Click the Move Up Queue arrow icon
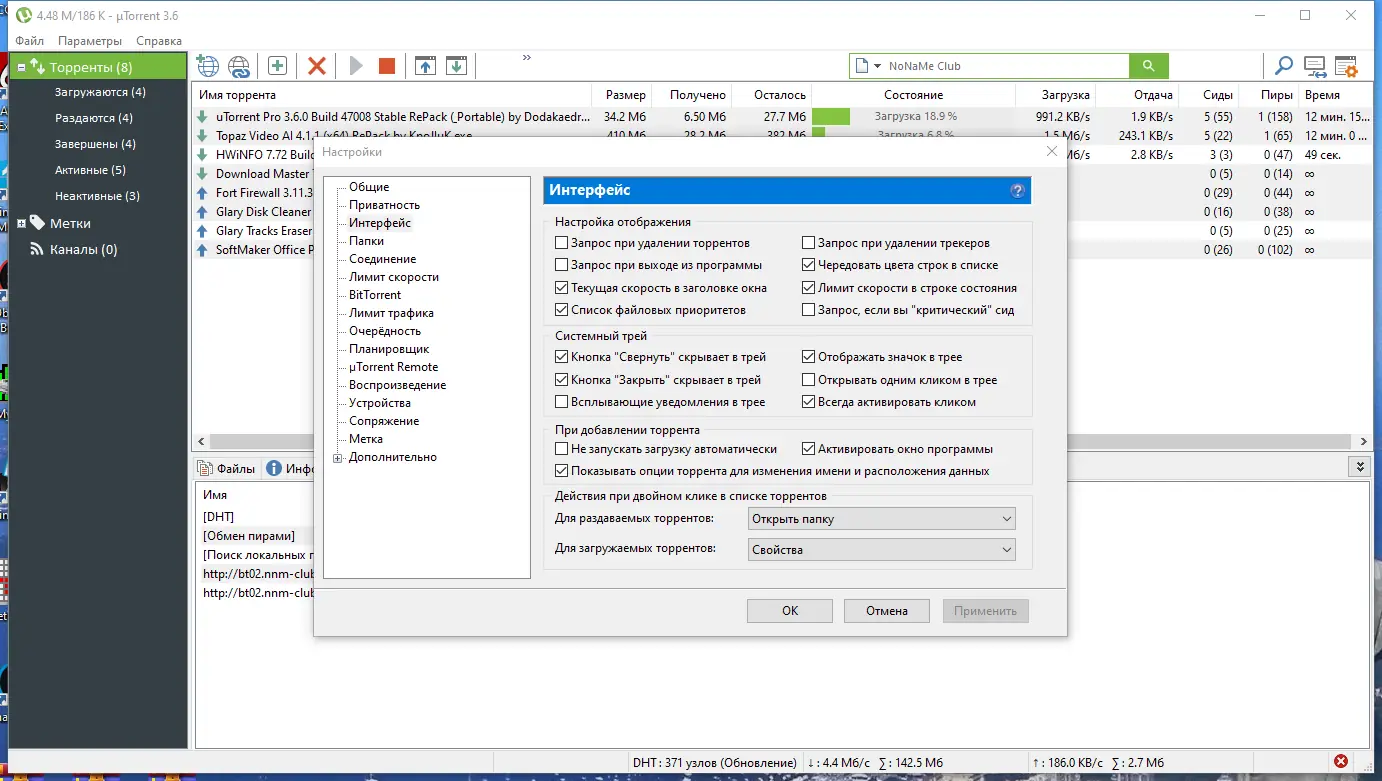Viewport: 1382px width, 781px height. click(425, 66)
